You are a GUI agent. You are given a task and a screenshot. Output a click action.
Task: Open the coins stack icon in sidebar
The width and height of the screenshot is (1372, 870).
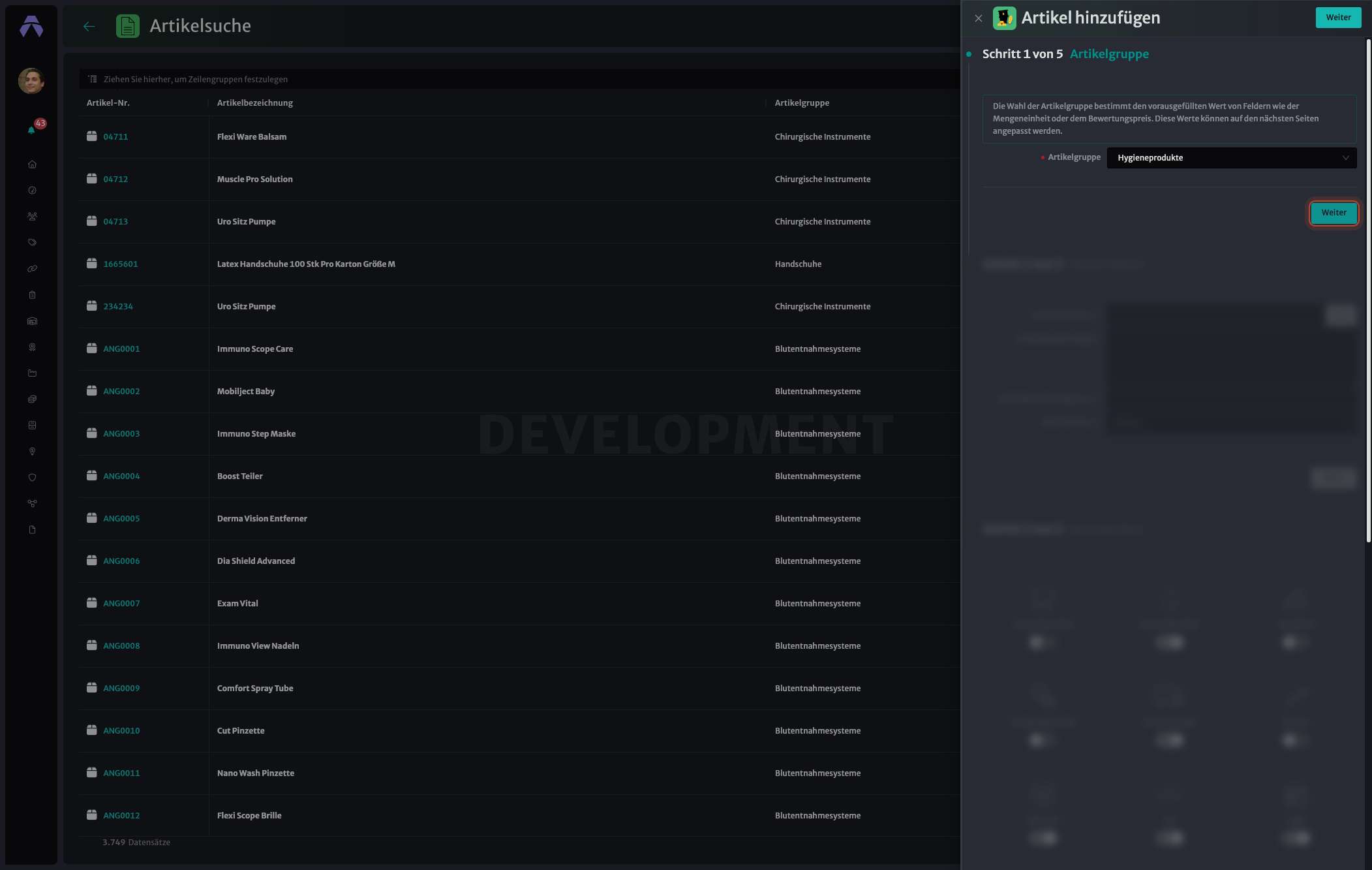pyautogui.click(x=32, y=399)
